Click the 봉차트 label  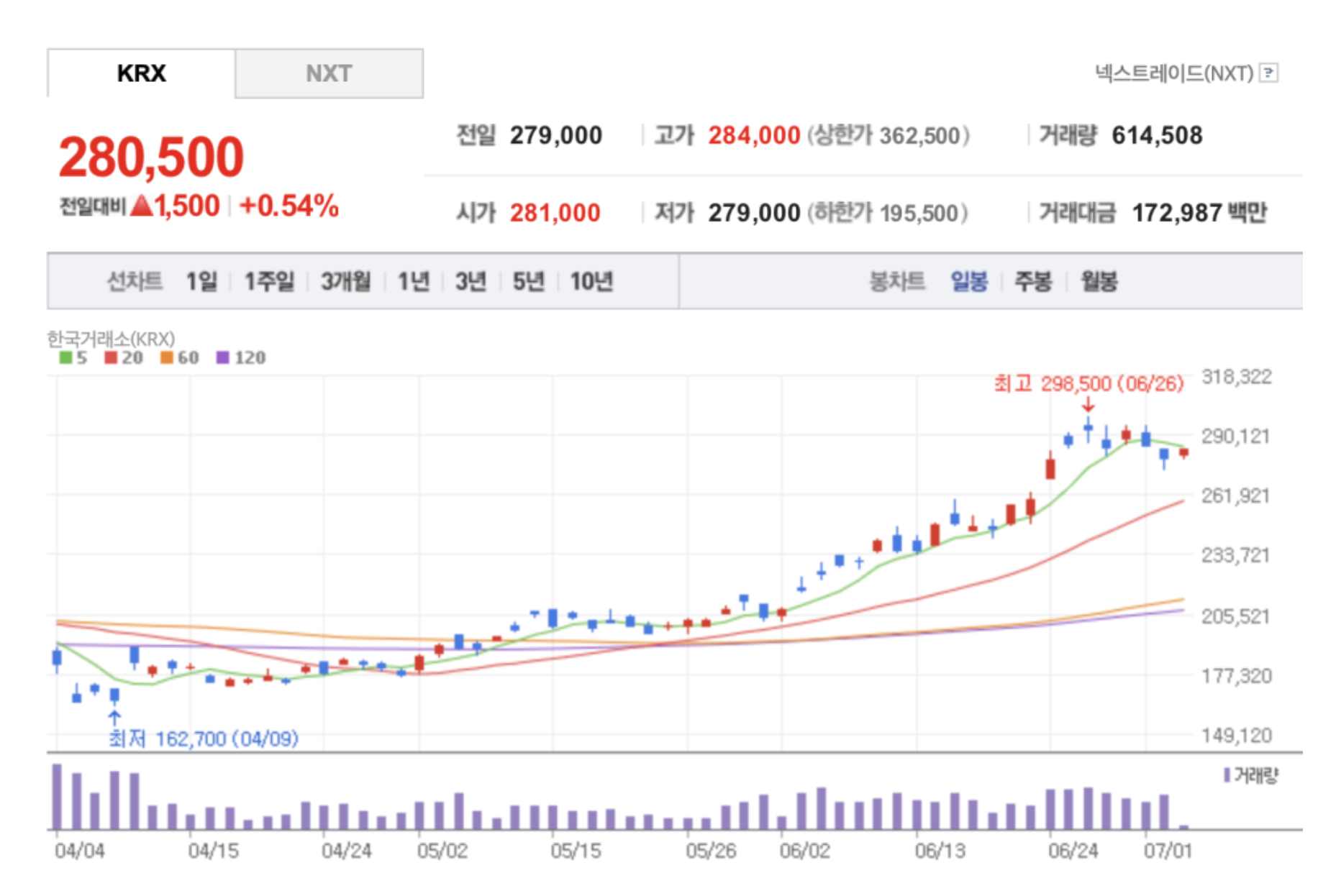click(x=897, y=281)
